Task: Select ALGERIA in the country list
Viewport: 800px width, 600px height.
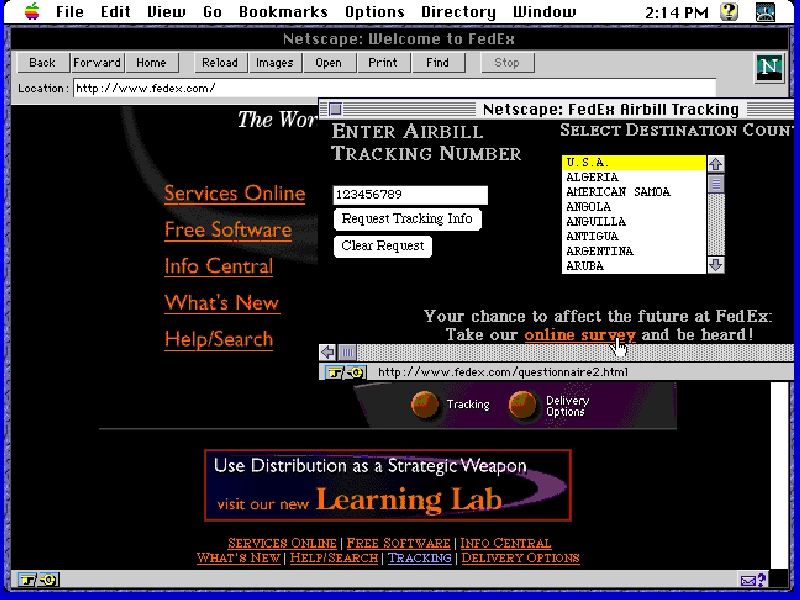Action: (x=634, y=177)
